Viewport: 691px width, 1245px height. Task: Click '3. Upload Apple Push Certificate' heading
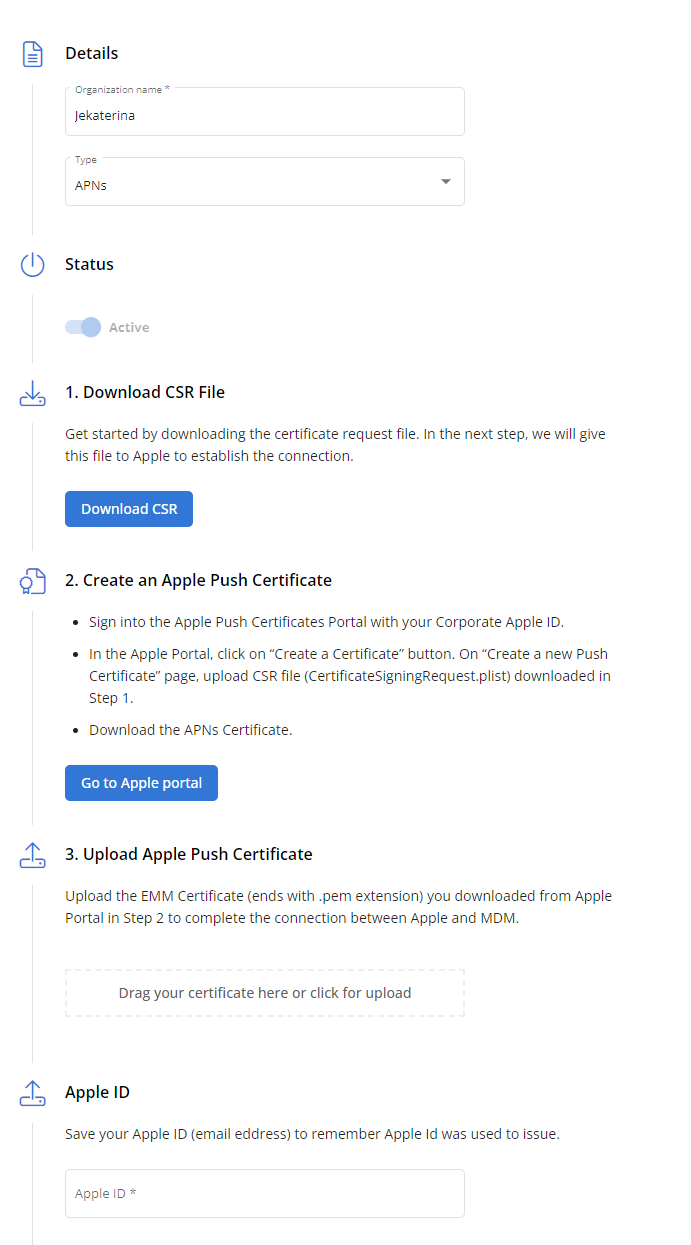click(188, 855)
